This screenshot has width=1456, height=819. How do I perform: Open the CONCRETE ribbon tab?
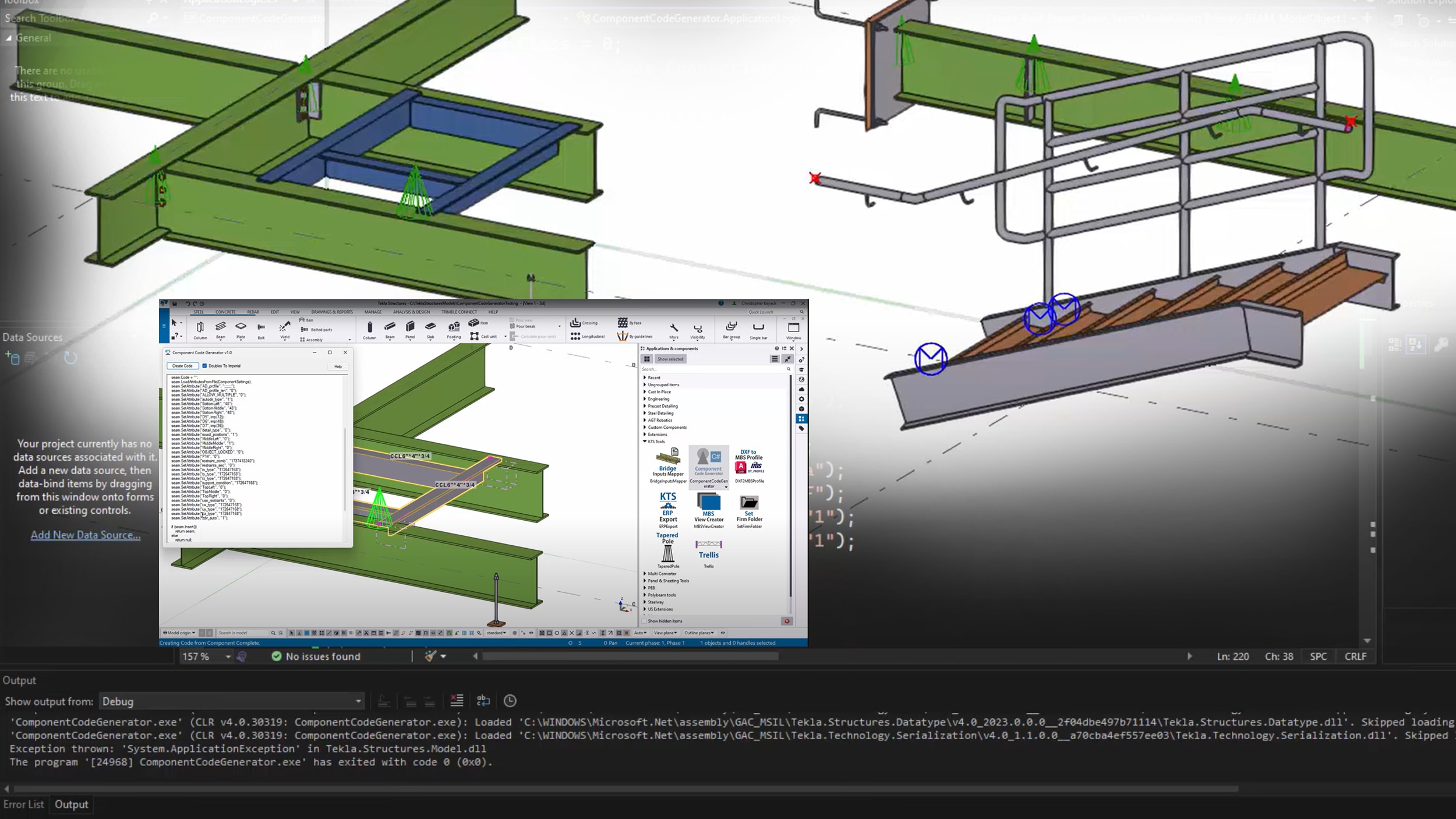pos(225,312)
